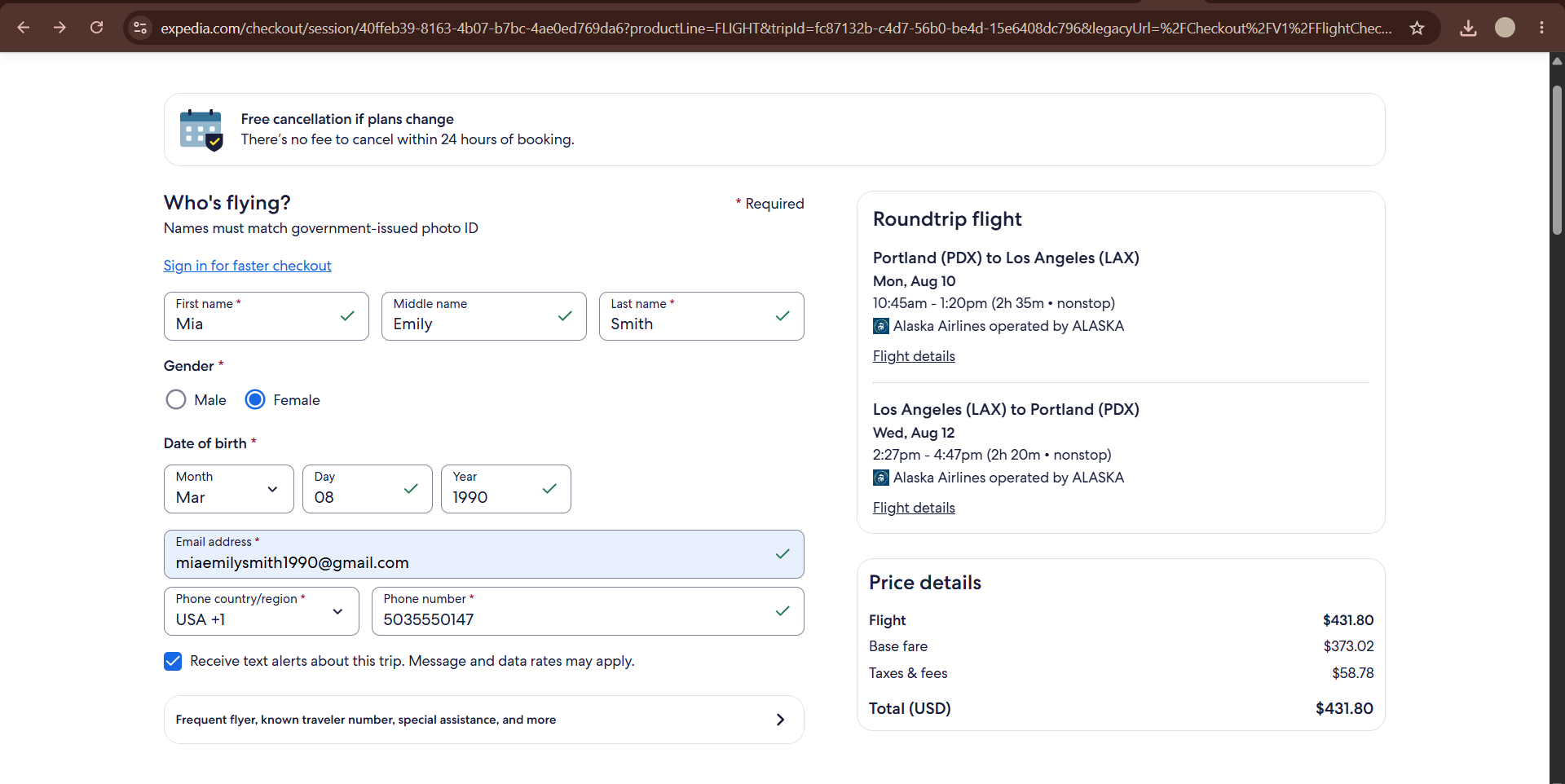Viewport: 1565px width, 784px height.
Task: Click Free cancellation if plans change text
Action: [x=347, y=119]
